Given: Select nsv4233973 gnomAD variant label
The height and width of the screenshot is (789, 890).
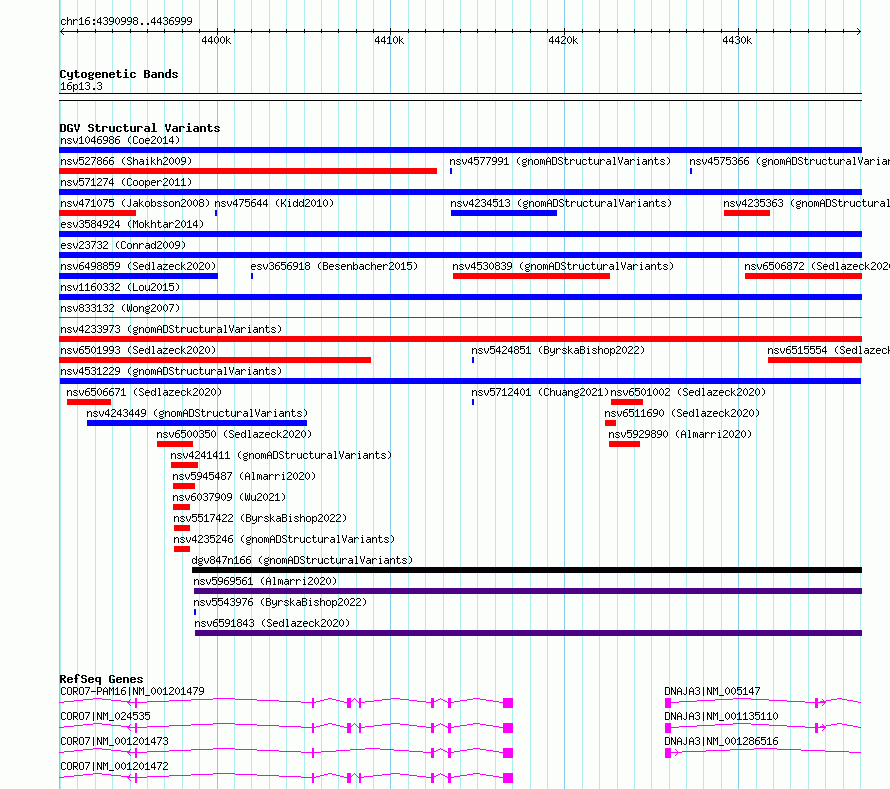Looking at the screenshot, I should pyautogui.click(x=171, y=329).
